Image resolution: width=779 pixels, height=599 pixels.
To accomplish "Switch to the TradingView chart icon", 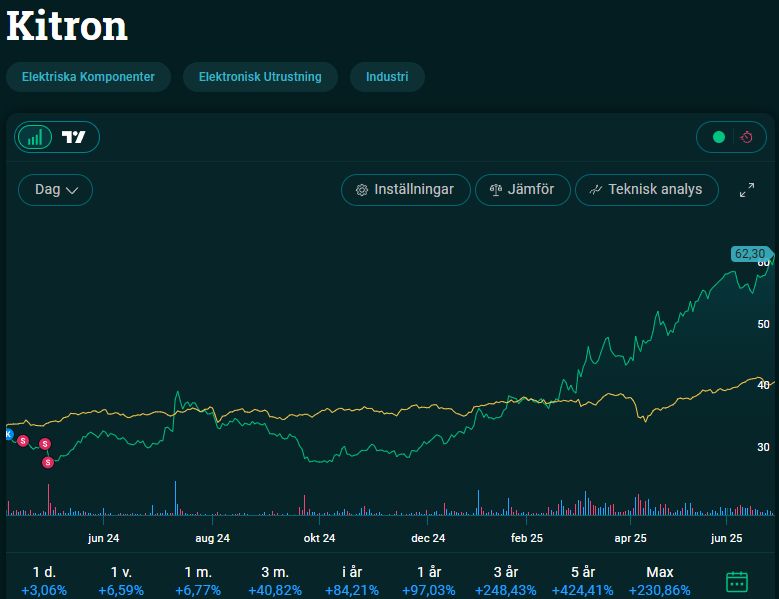I will pos(74,137).
